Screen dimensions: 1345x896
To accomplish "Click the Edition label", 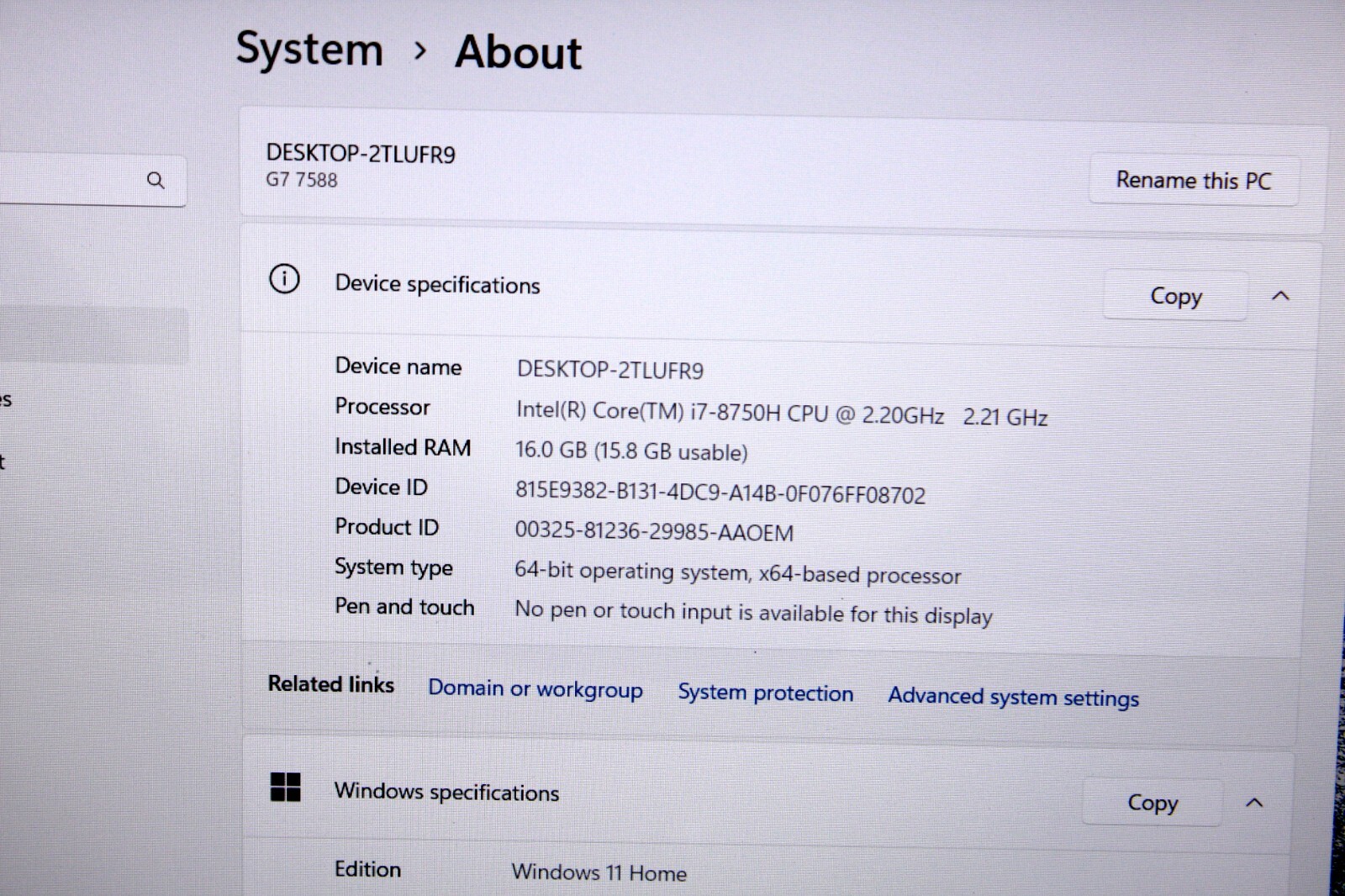I will coord(367,869).
